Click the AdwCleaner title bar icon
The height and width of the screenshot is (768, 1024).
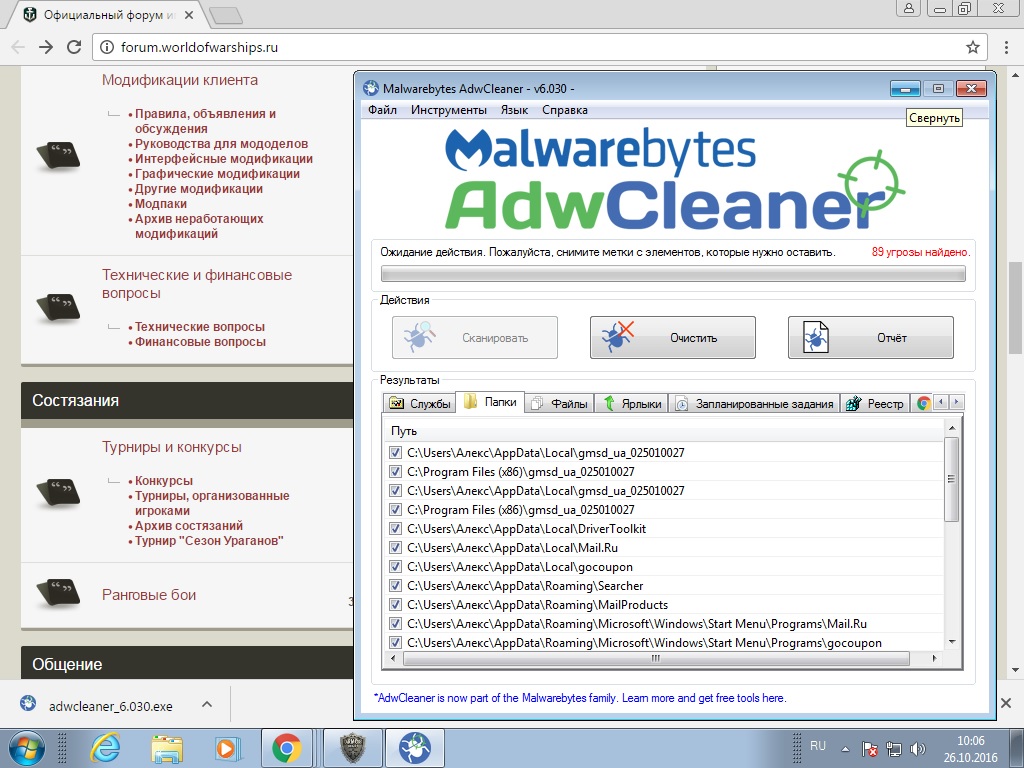point(371,88)
